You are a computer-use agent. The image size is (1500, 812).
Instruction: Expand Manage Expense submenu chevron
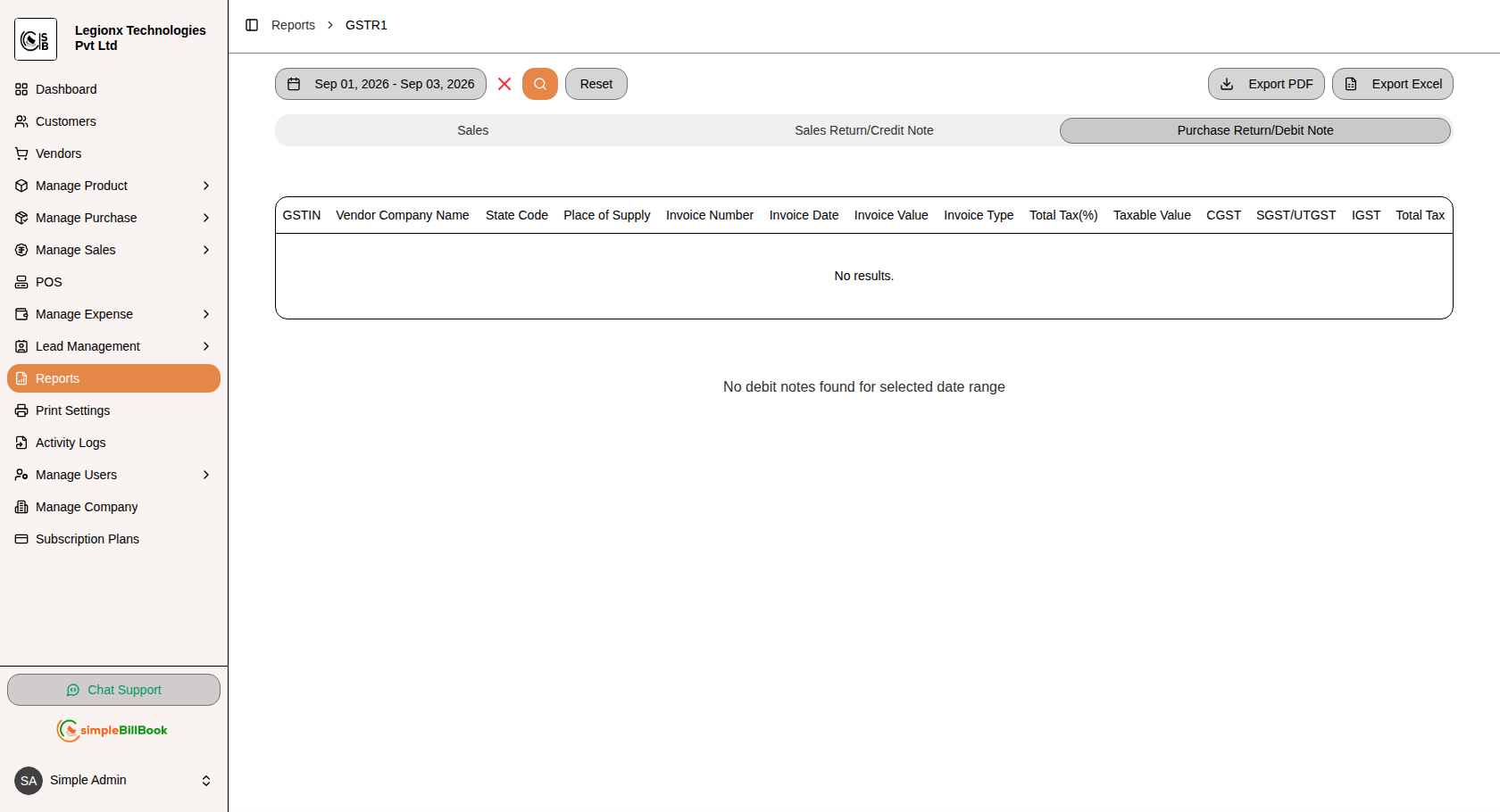point(206,314)
